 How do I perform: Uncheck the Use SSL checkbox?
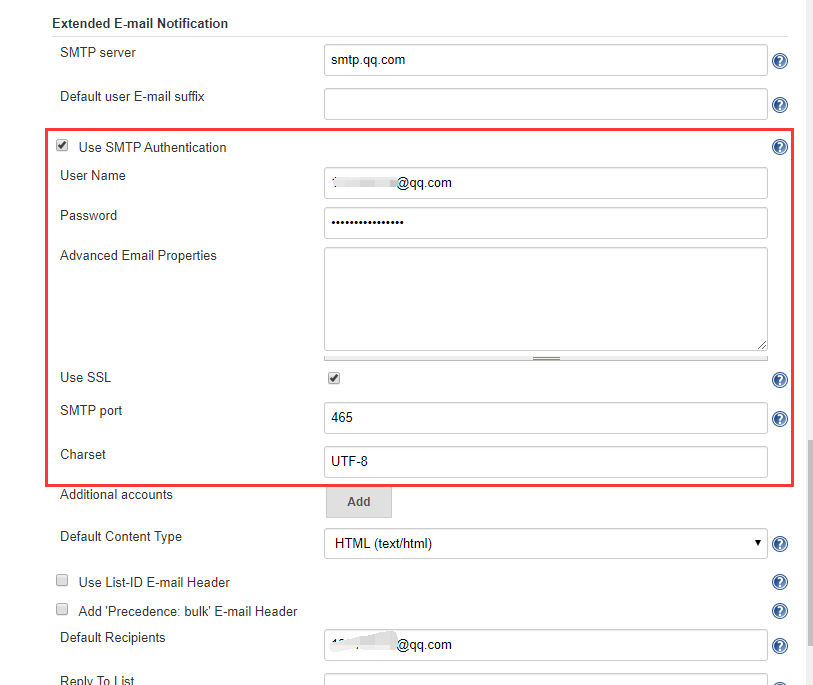click(334, 378)
